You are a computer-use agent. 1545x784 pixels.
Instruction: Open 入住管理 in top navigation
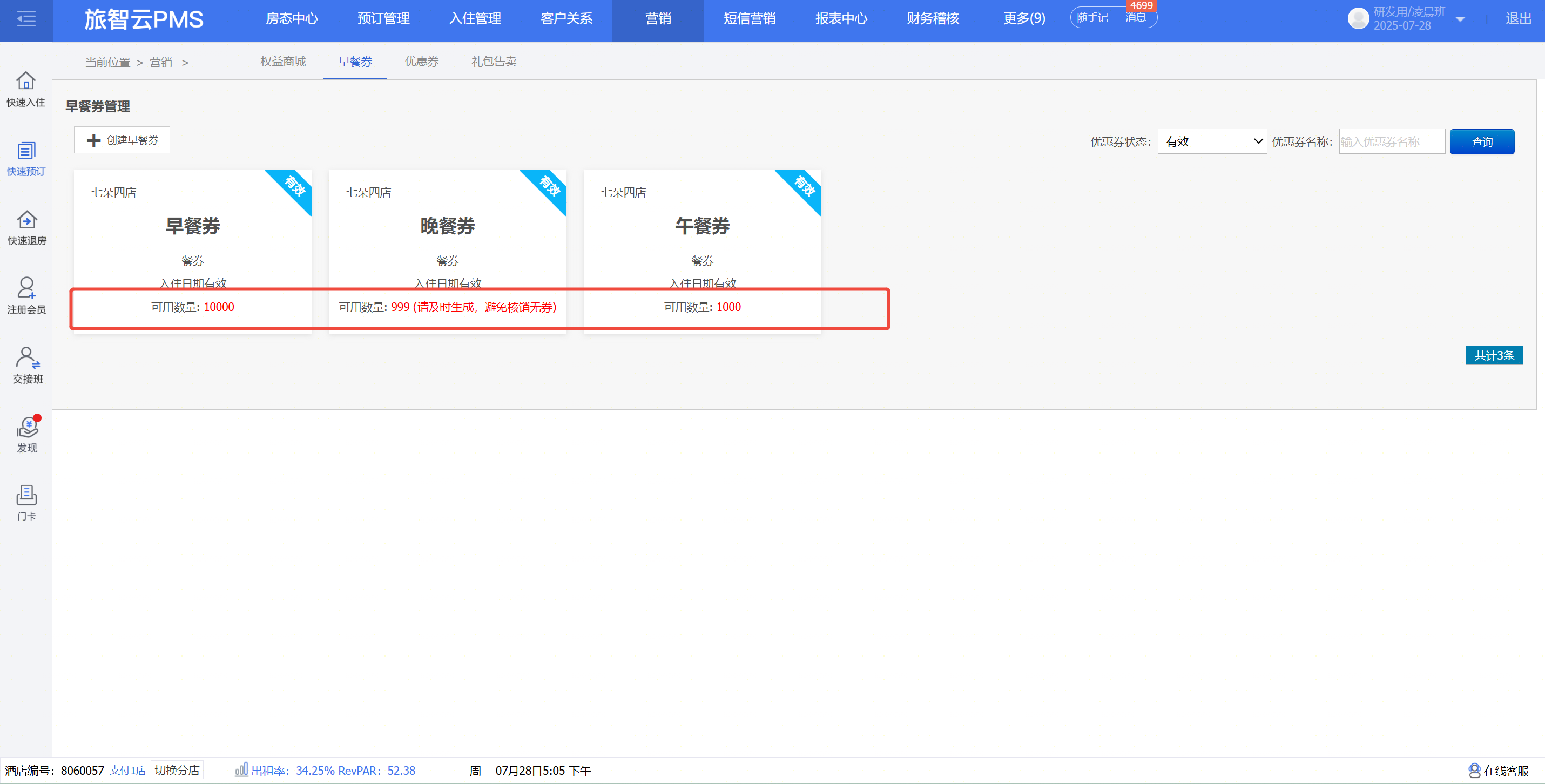[475, 18]
